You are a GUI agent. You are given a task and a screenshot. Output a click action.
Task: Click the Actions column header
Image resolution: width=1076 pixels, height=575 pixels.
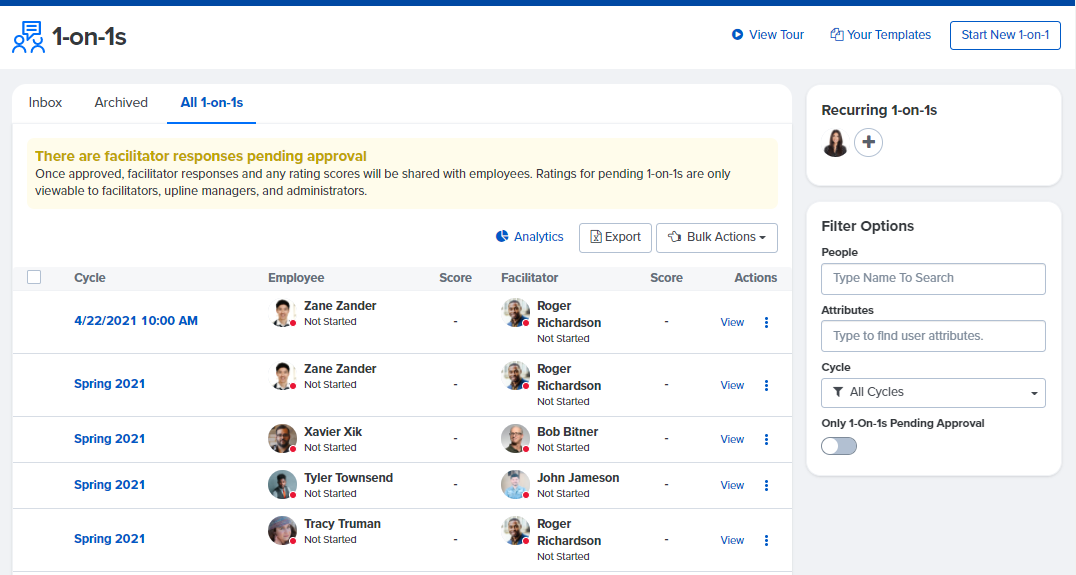point(756,278)
